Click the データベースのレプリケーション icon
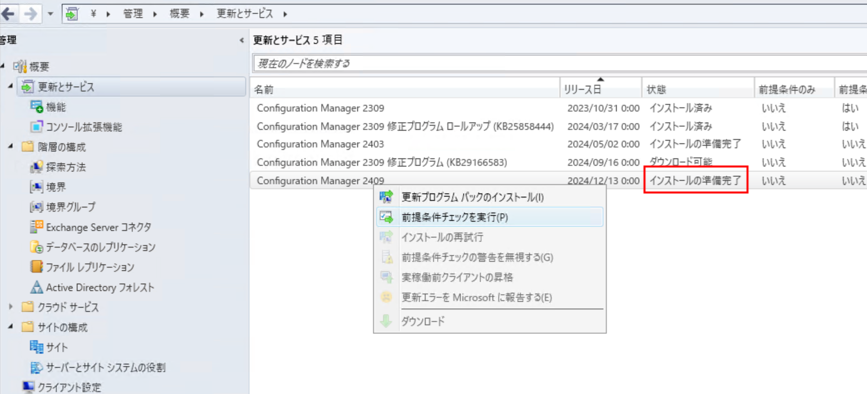Viewport: 867px width, 394px height. click(x=36, y=247)
